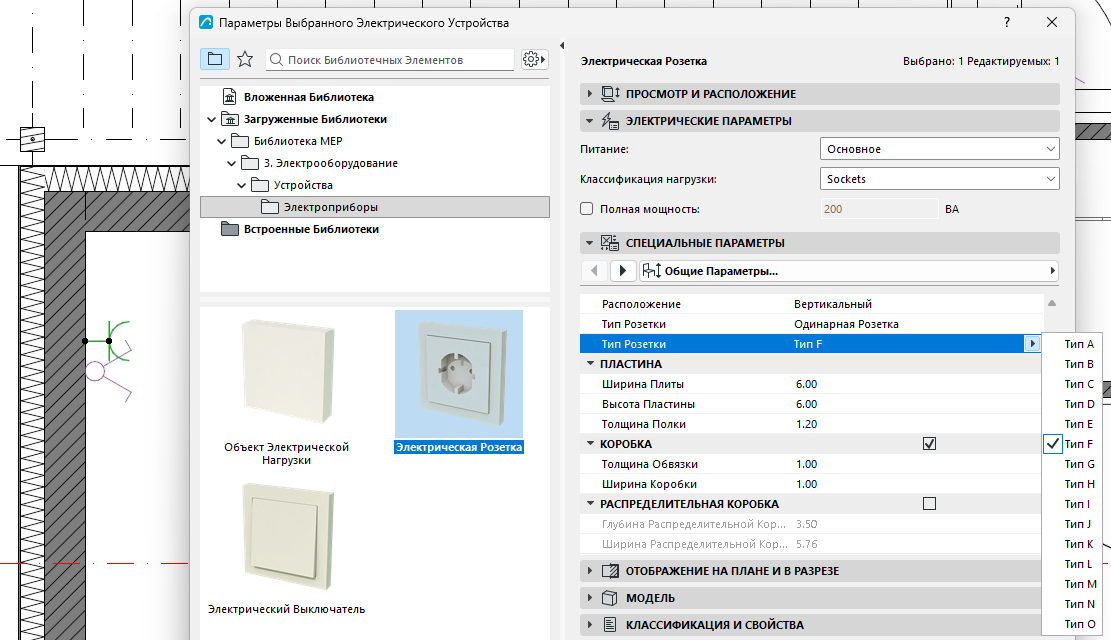Screen dimensions: 1111x640
Task: Open library settings gear menu
Action: (534, 59)
